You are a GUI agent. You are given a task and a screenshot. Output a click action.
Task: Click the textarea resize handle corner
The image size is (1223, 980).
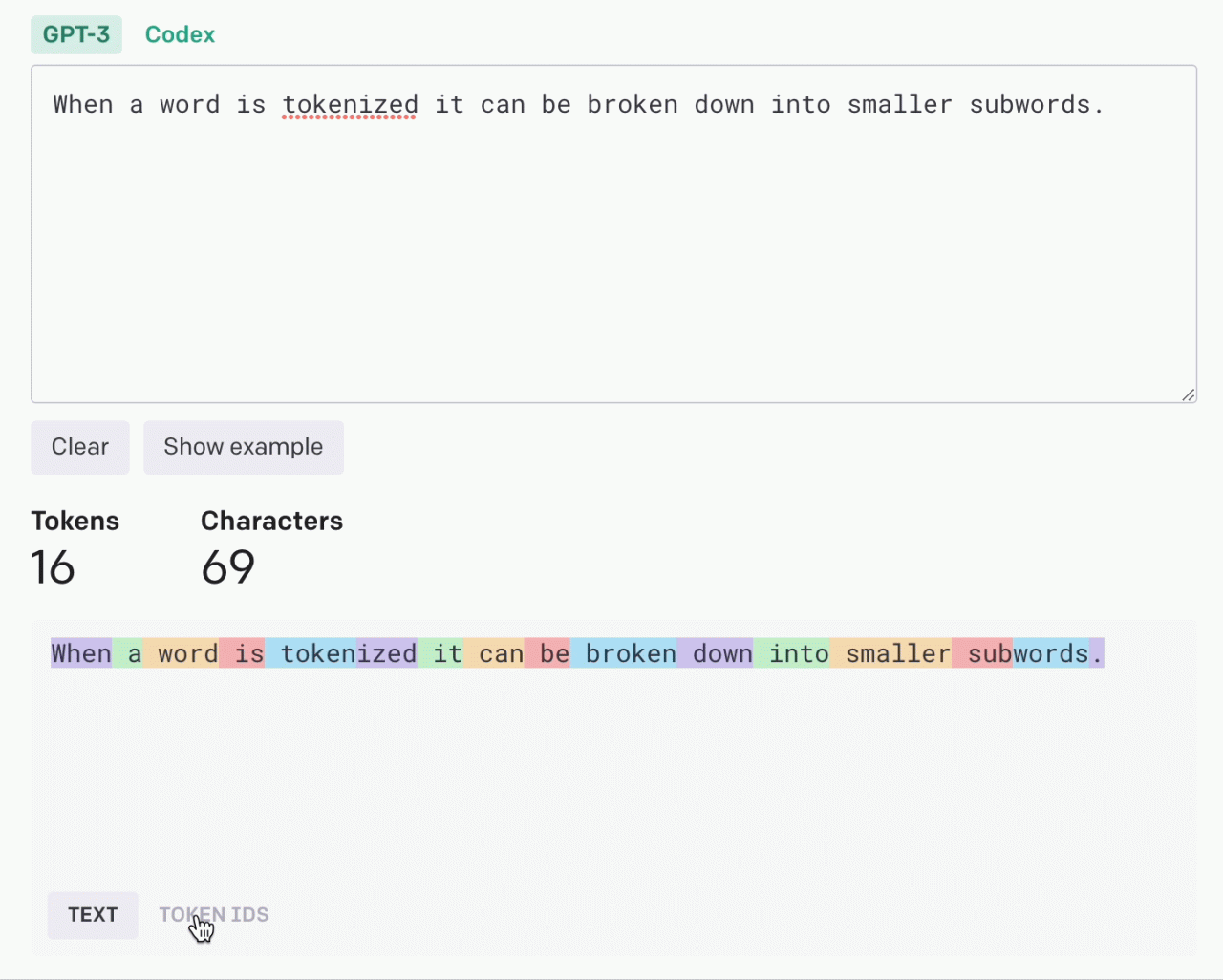tap(1188, 394)
